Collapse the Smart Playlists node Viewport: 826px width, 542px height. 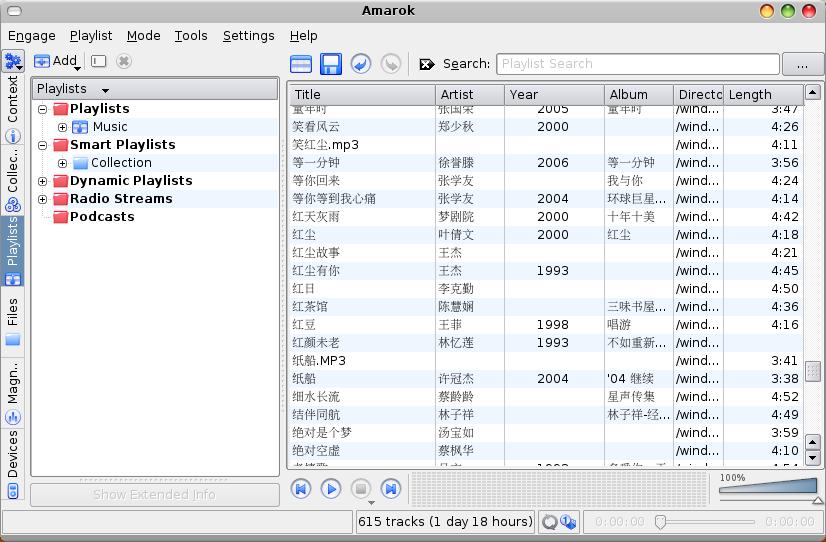pos(43,145)
